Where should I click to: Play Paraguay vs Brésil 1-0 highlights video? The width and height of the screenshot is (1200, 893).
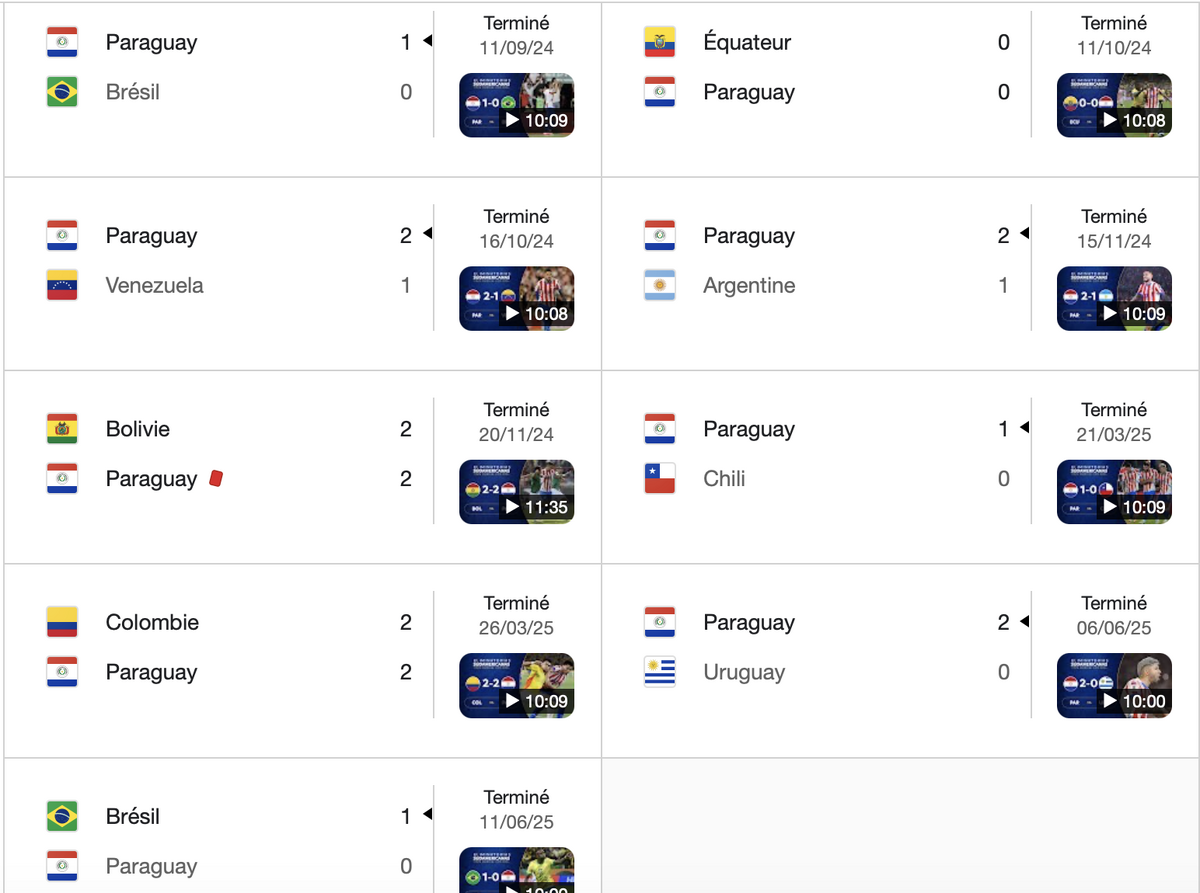516,105
